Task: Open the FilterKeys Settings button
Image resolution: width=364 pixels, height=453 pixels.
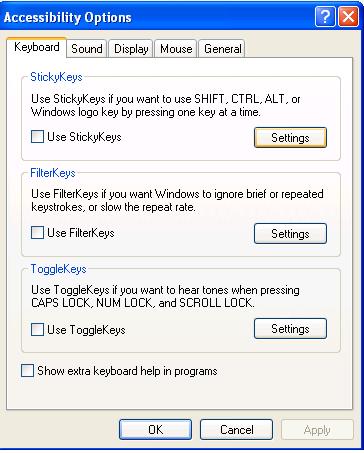Action: 290,233
